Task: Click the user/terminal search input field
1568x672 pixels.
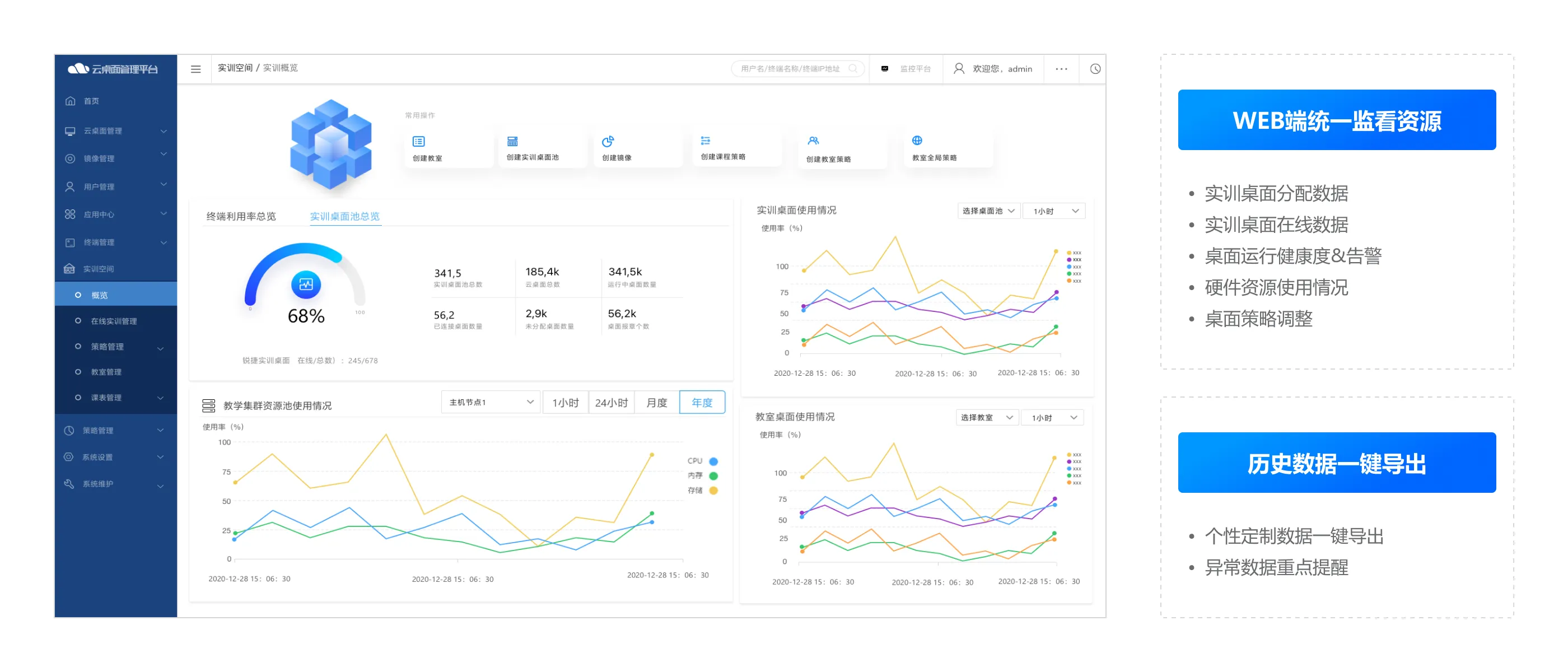Action: [x=791, y=69]
